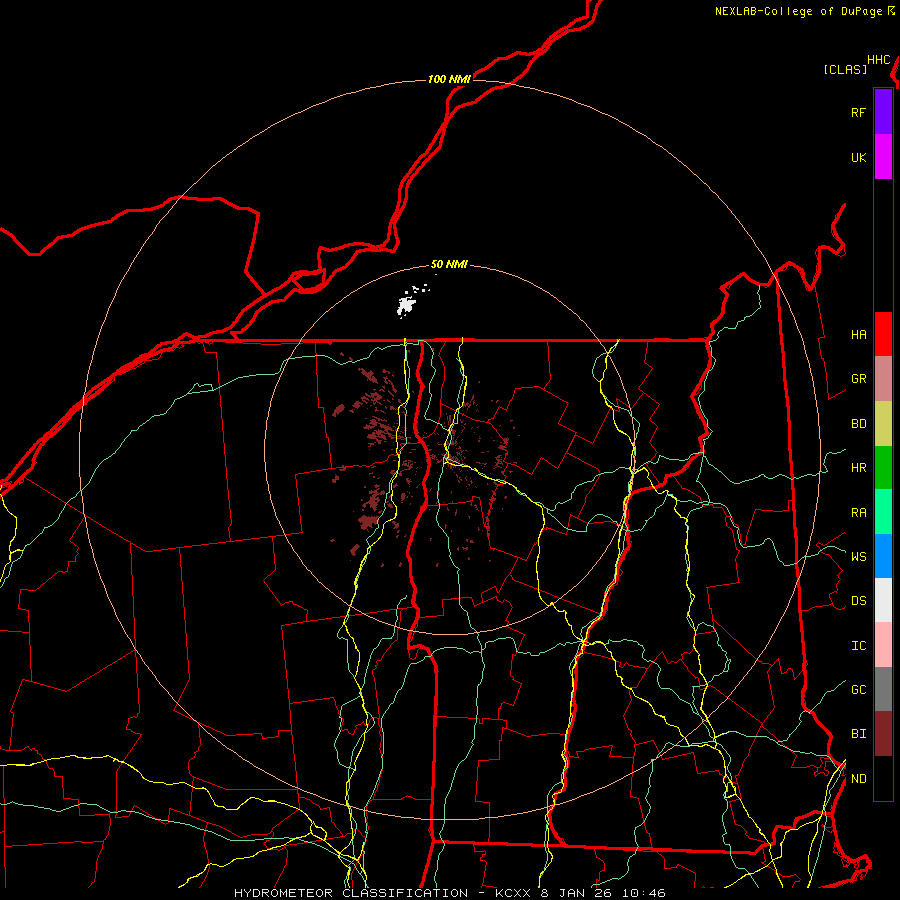Click the HA legend label

[x=858, y=334]
